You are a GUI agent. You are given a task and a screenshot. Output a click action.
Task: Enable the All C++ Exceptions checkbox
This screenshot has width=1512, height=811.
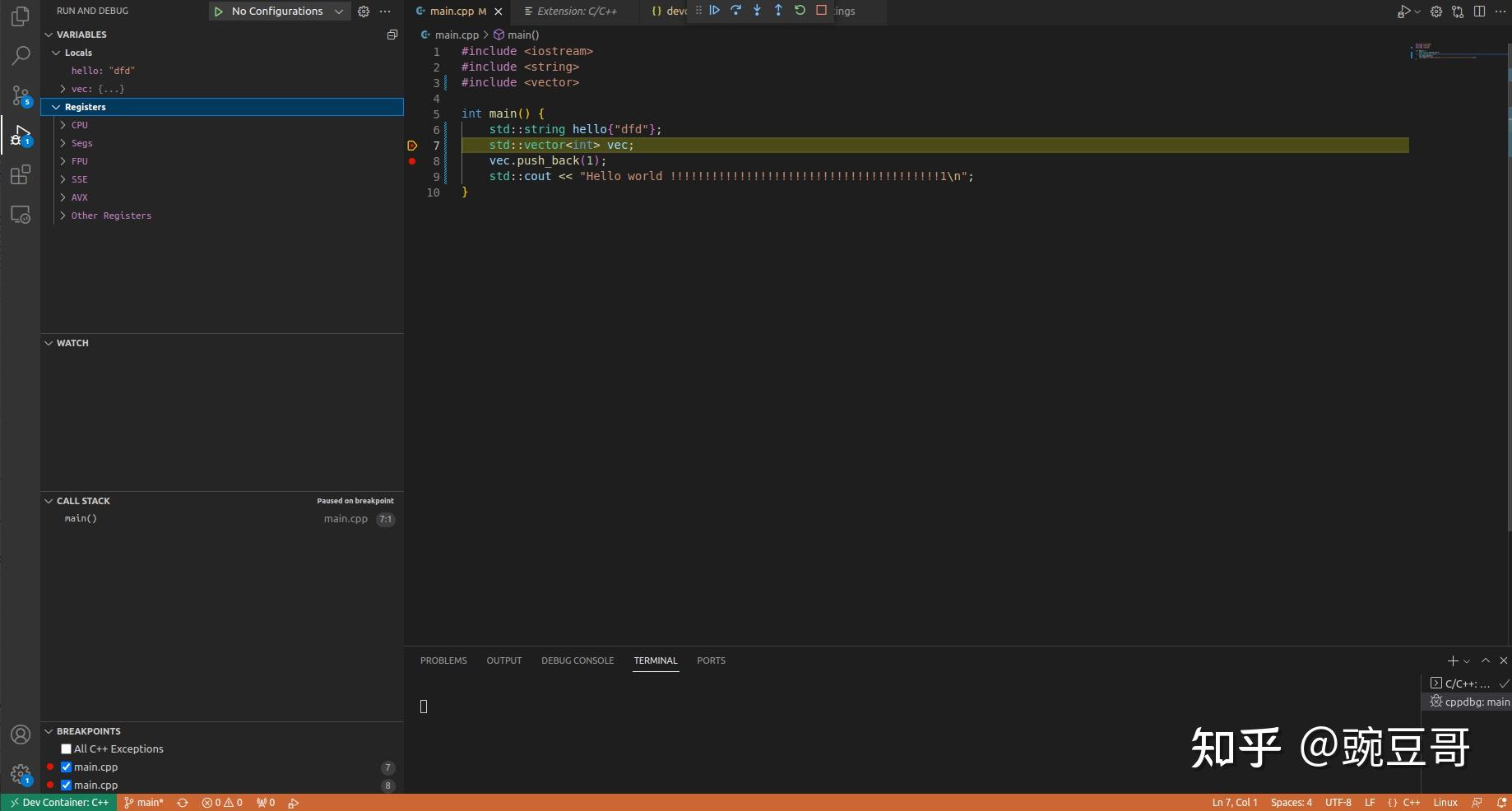coord(66,748)
